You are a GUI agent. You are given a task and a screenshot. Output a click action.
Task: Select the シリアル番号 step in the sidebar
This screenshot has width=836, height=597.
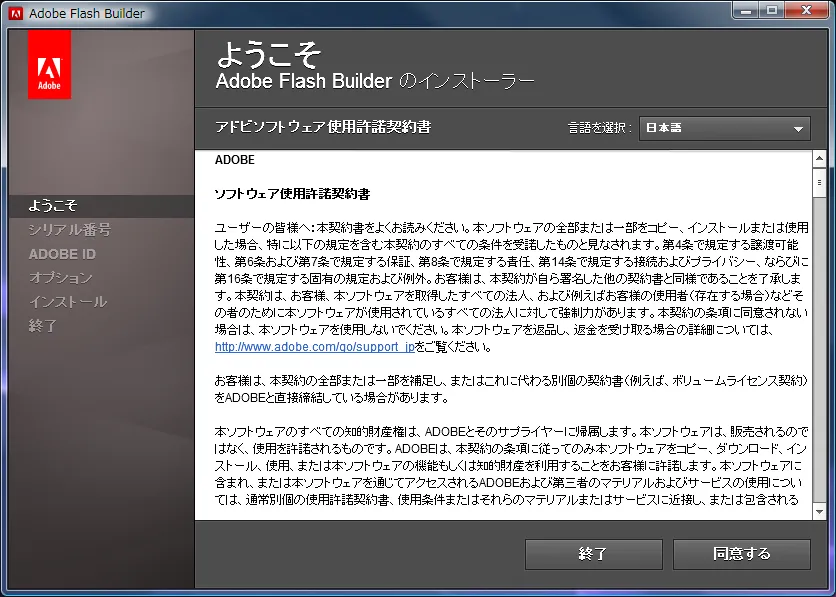69,230
